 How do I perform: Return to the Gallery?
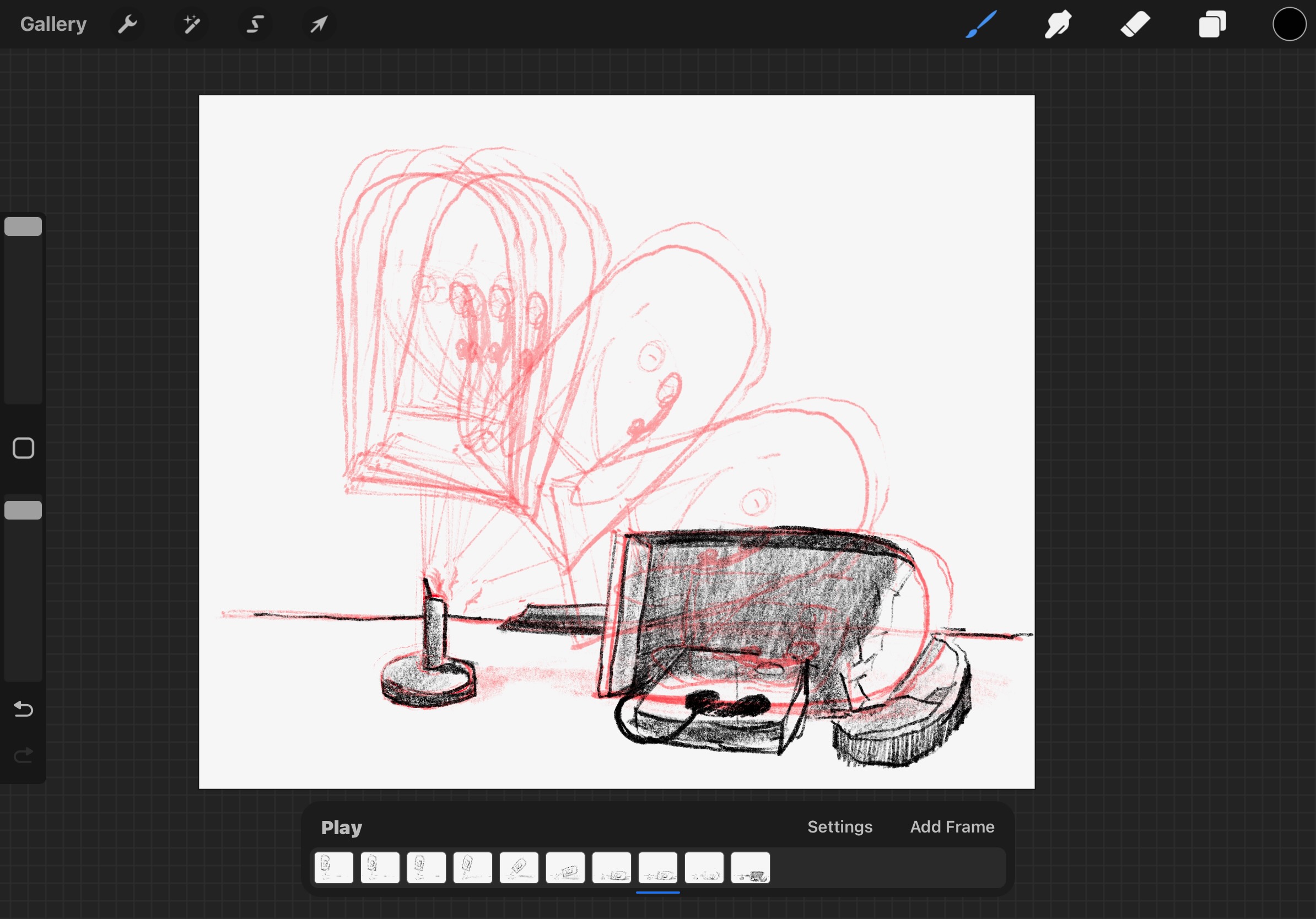point(53,24)
